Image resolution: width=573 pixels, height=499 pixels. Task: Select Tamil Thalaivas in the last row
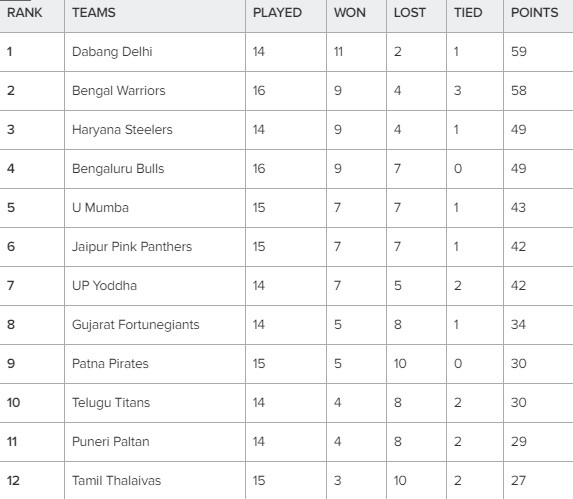117,481
